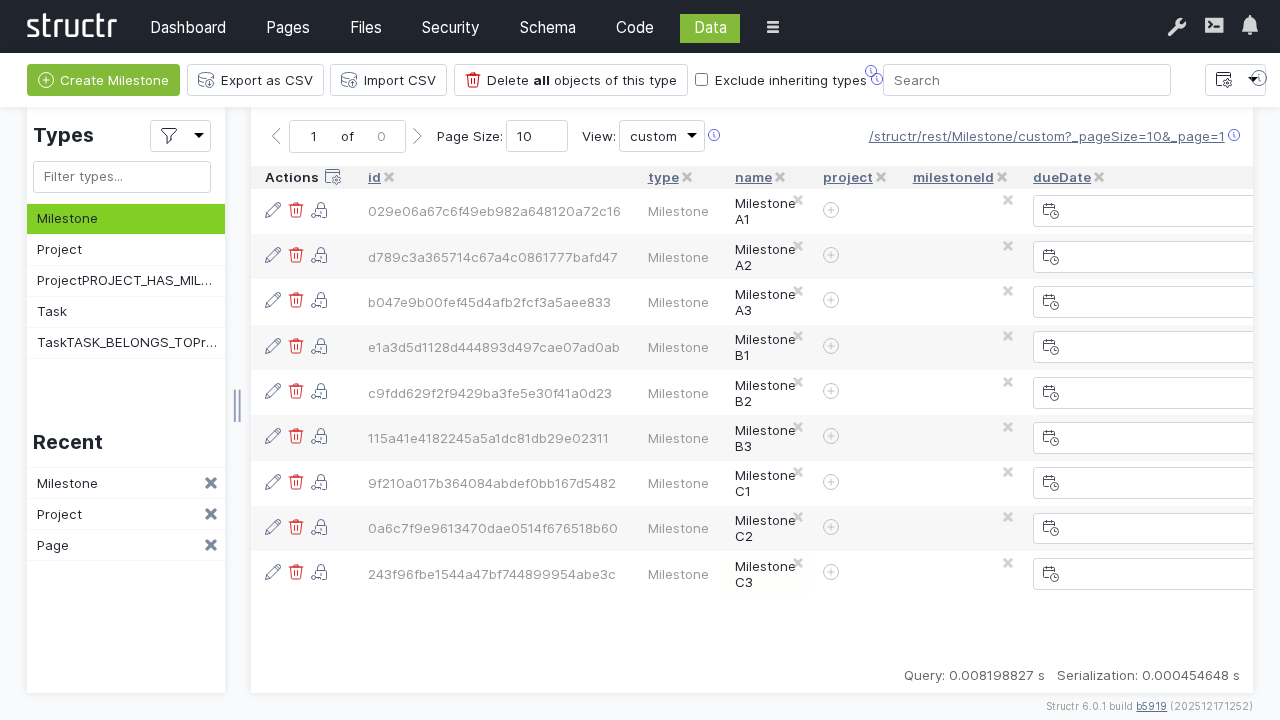Add project to Milestone B1 row
Screen dimensions: 1280x720
pos(831,346)
